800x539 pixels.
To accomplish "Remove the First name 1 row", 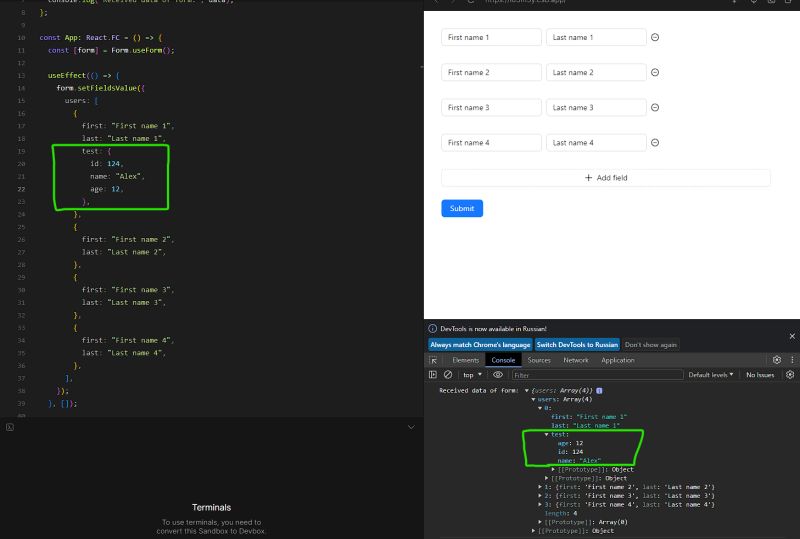I will pos(655,37).
